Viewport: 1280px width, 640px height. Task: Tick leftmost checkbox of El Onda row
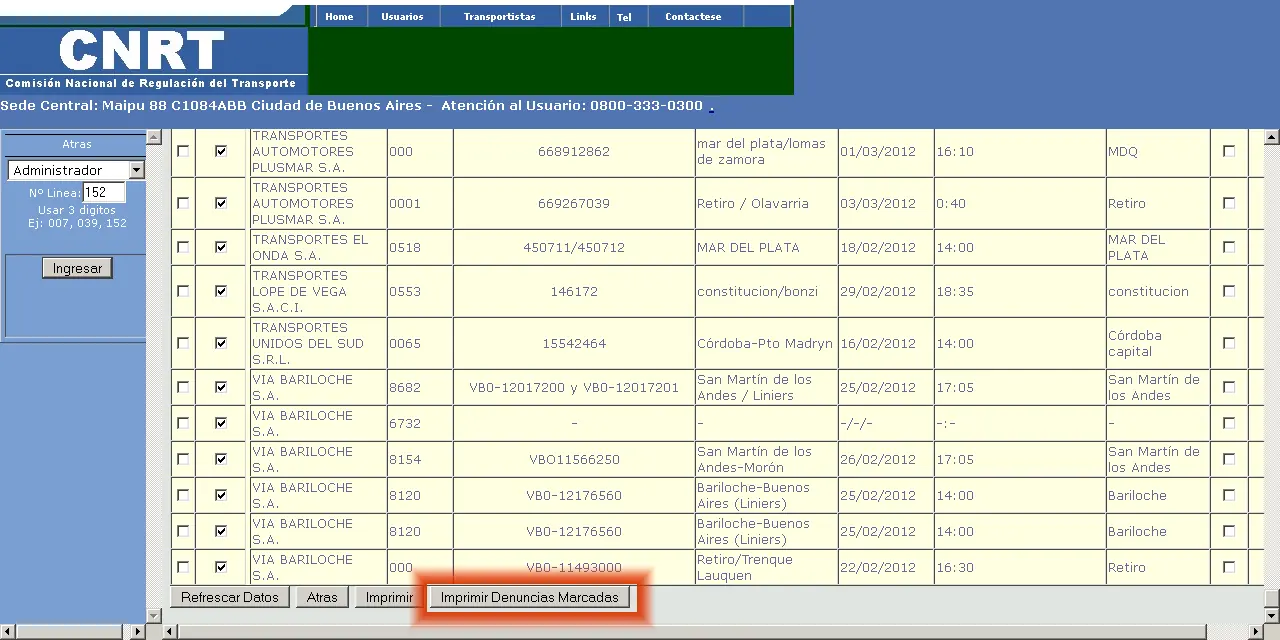pos(183,247)
